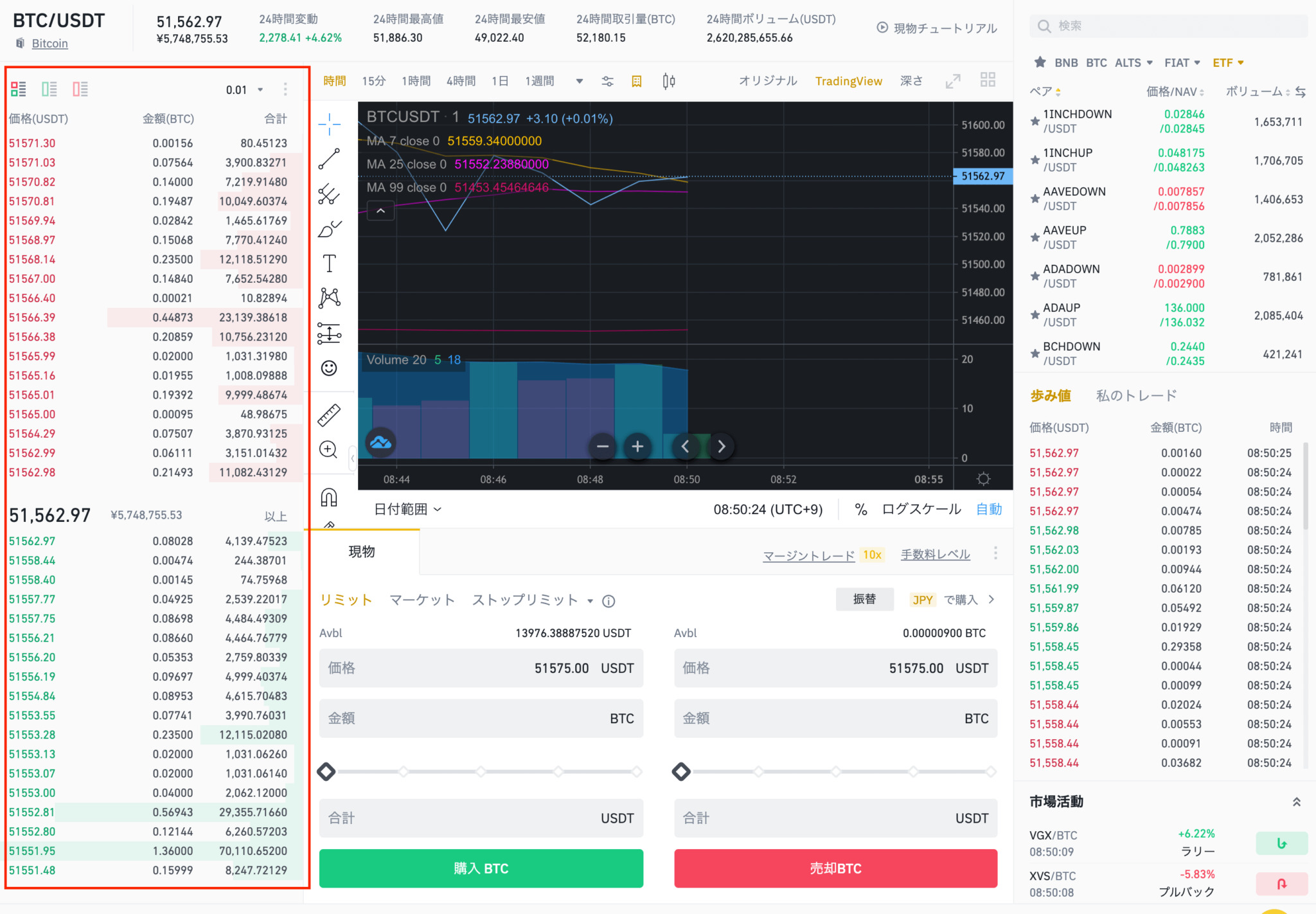
Task: Open 私のトレード tab
Action: [1136, 396]
